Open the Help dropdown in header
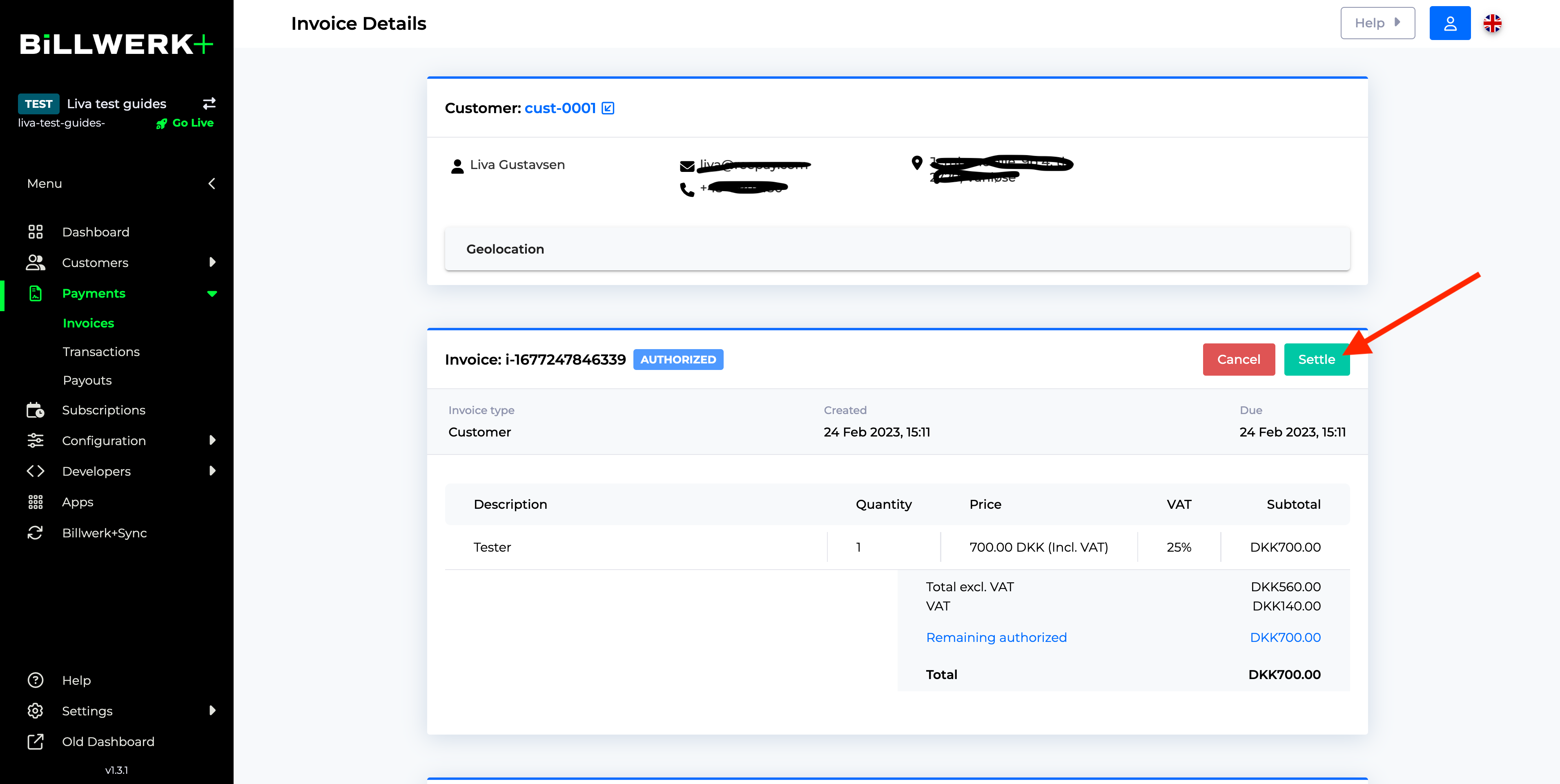The image size is (1560, 784). pos(1377,23)
